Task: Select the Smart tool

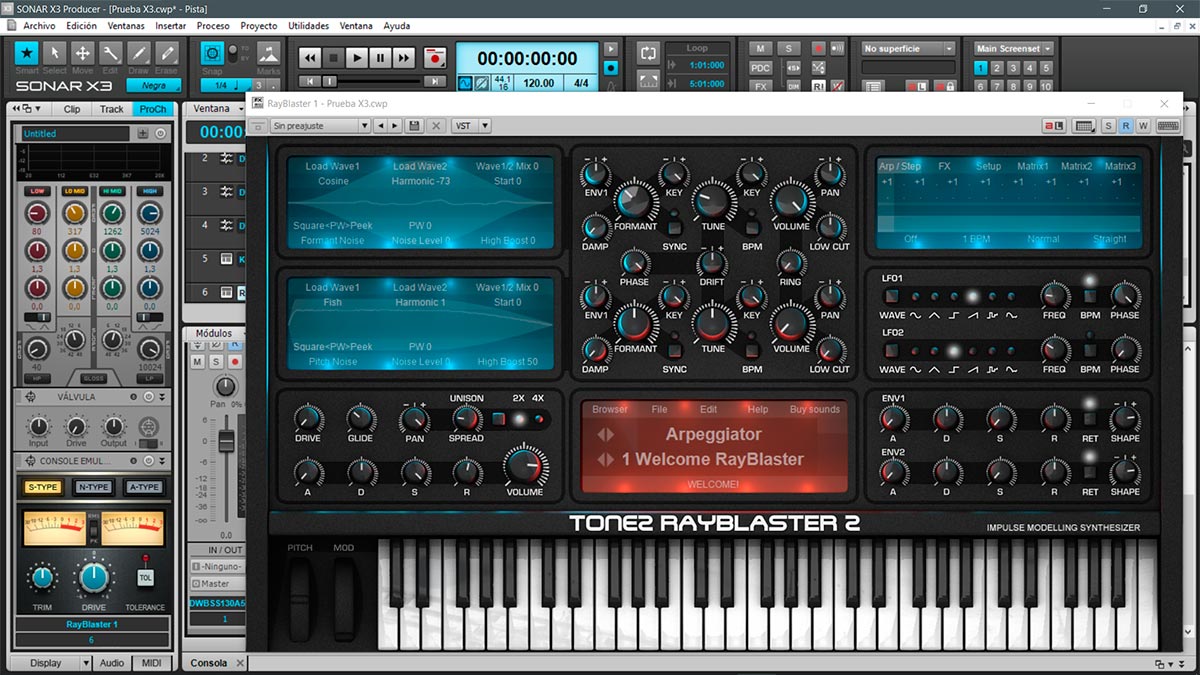Action: 27,53
